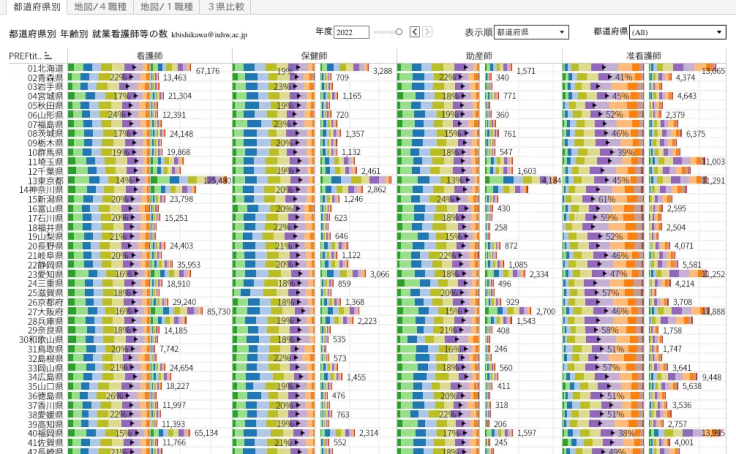Go to previous year arrow button
The height and width of the screenshot is (454, 736).
tap(414, 31)
